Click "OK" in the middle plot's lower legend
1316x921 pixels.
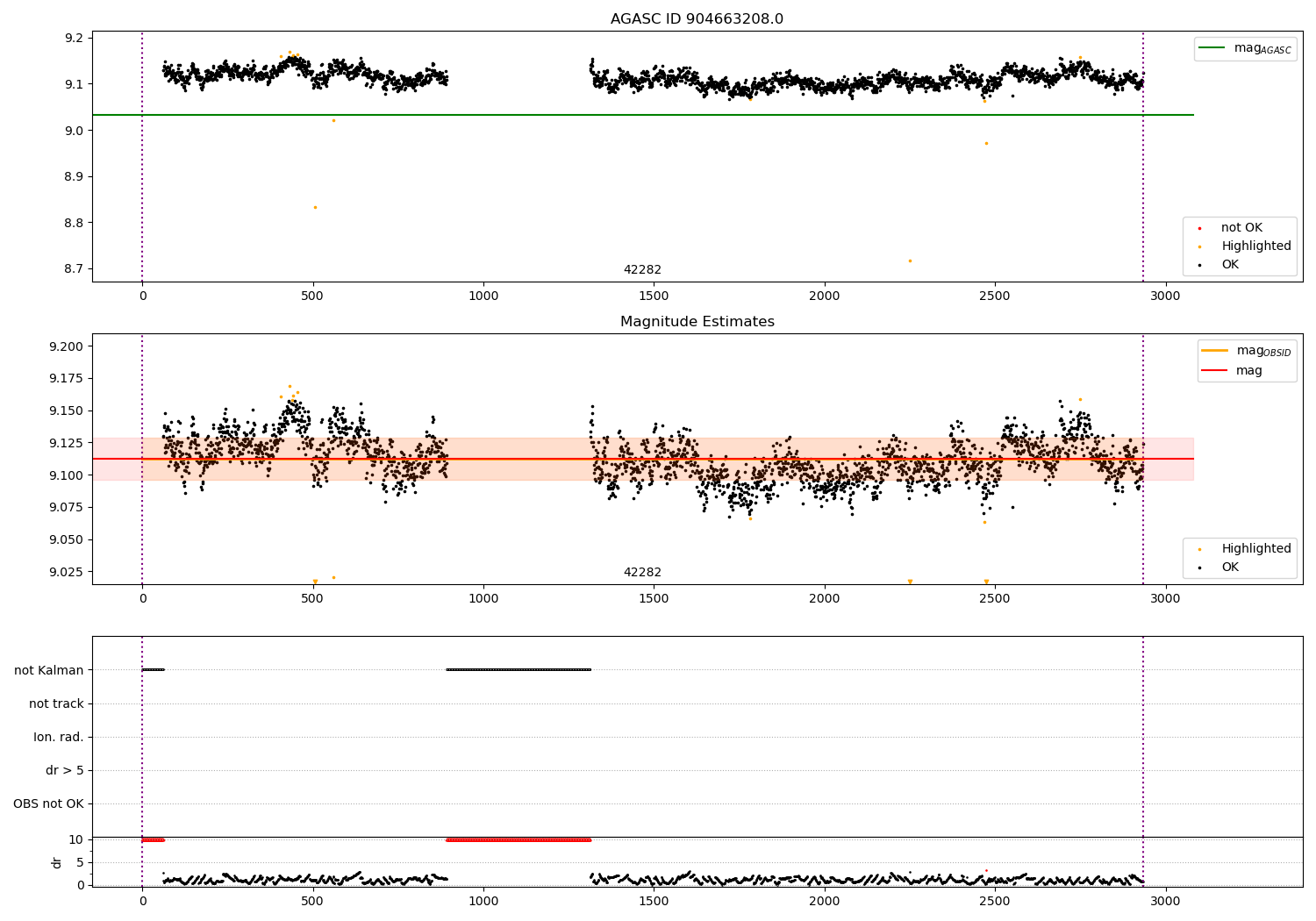[1230, 568]
